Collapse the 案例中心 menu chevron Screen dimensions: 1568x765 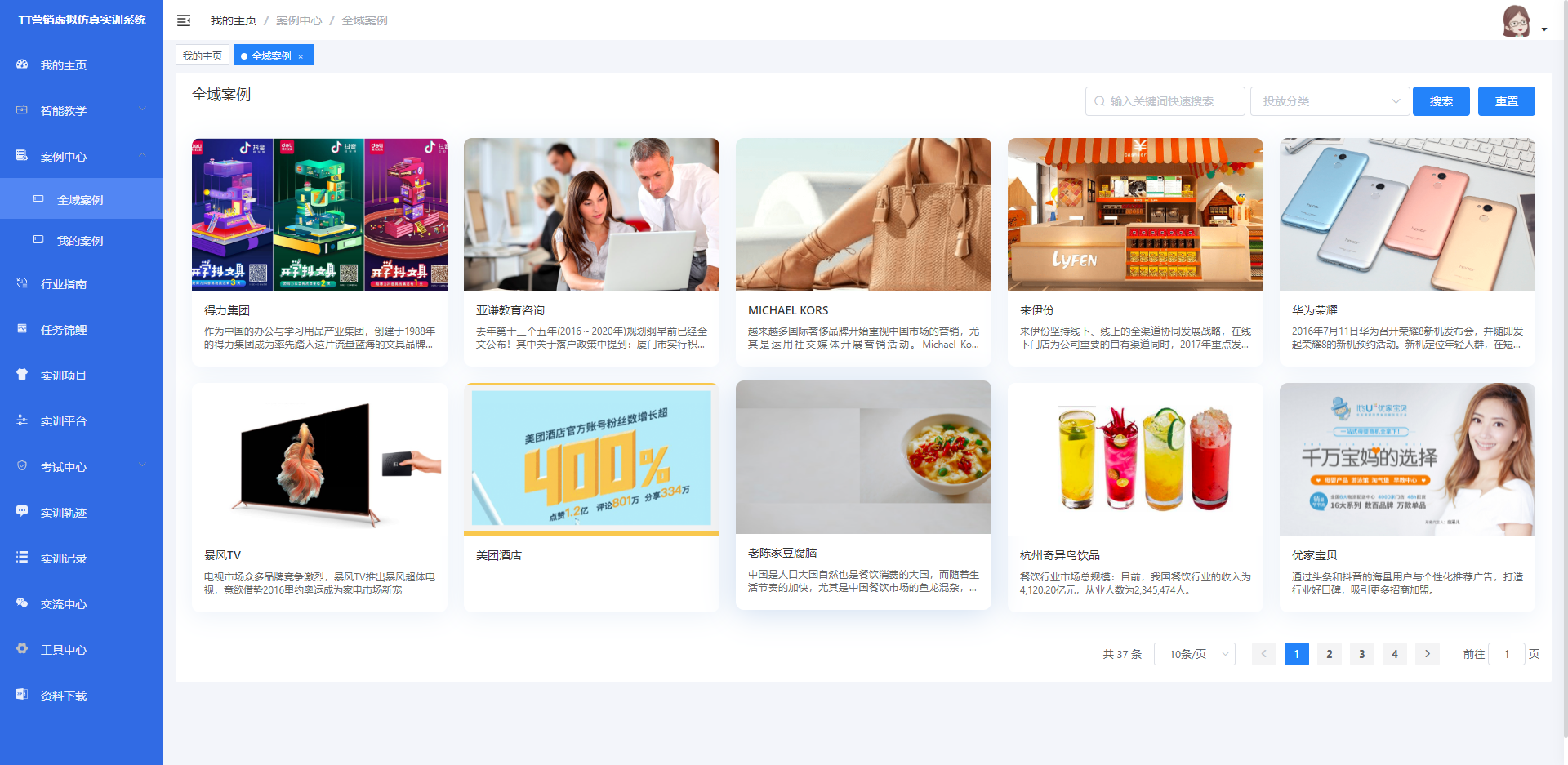click(142, 154)
